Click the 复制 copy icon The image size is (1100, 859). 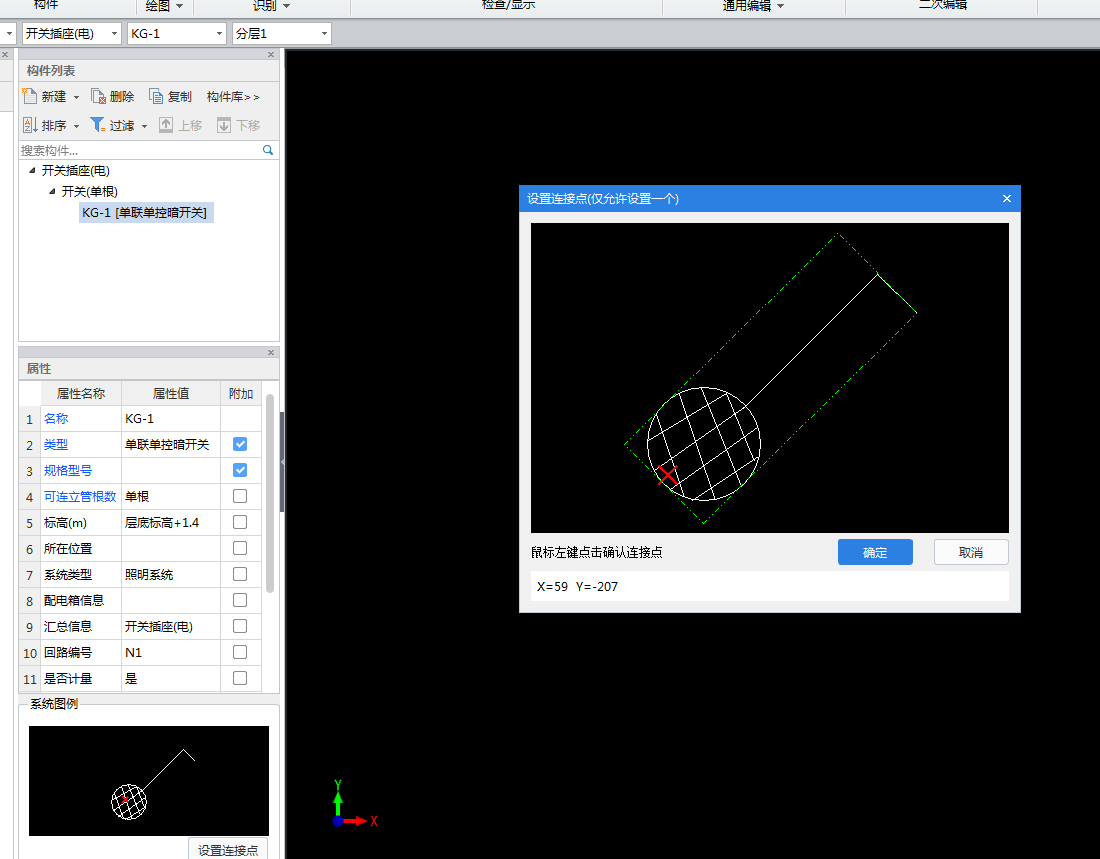point(156,96)
